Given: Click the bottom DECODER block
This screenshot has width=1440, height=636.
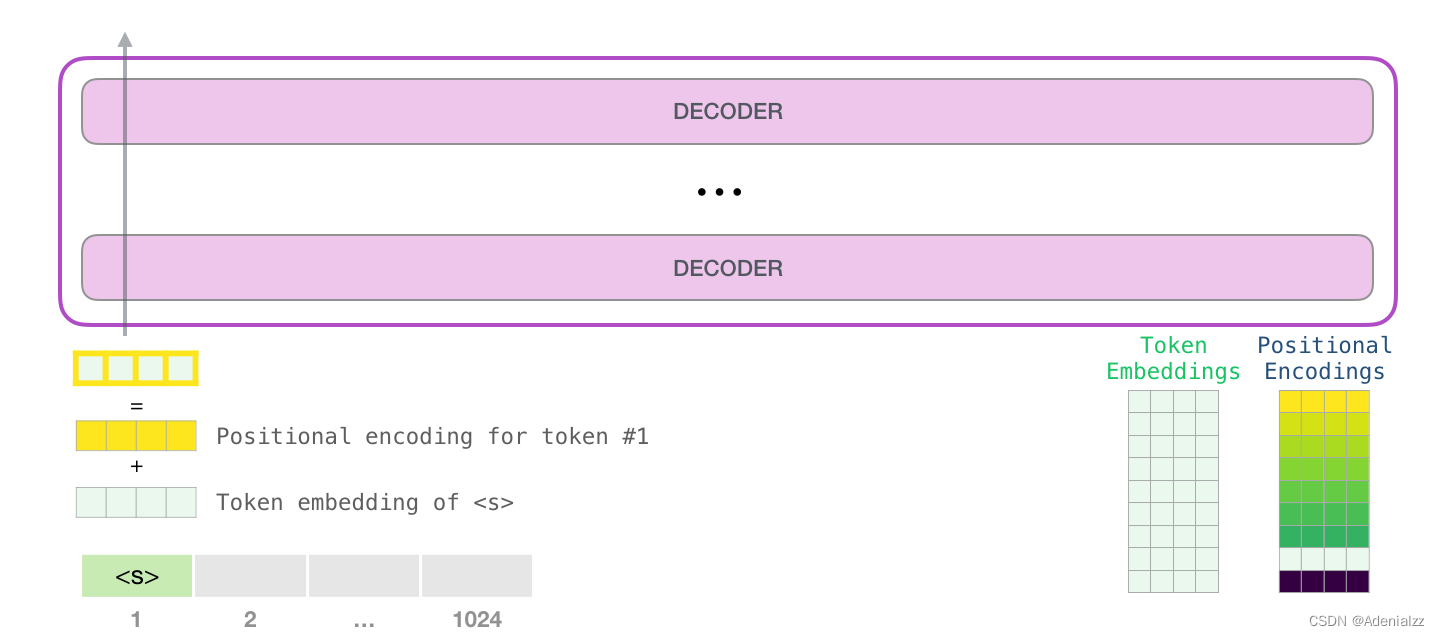Looking at the screenshot, I should pyautogui.click(x=727, y=268).
